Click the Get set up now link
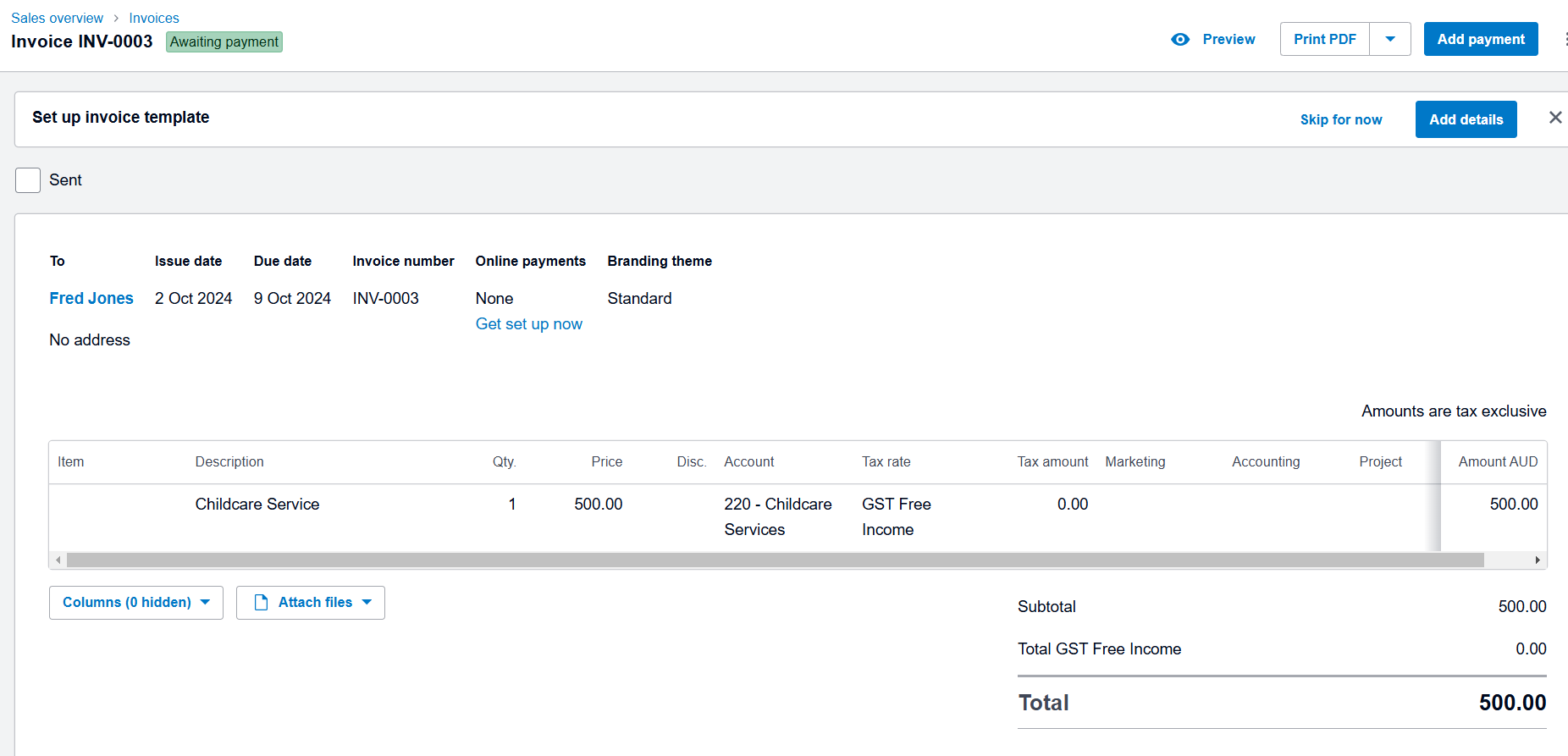Image resolution: width=1568 pixels, height=756 pixels. [528, 324]
